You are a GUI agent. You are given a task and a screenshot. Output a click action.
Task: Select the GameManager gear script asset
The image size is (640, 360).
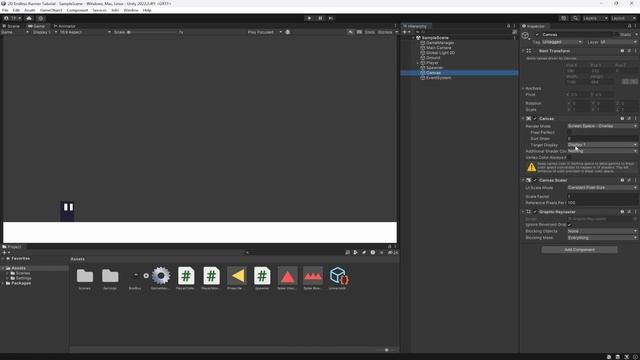point(161,276)
